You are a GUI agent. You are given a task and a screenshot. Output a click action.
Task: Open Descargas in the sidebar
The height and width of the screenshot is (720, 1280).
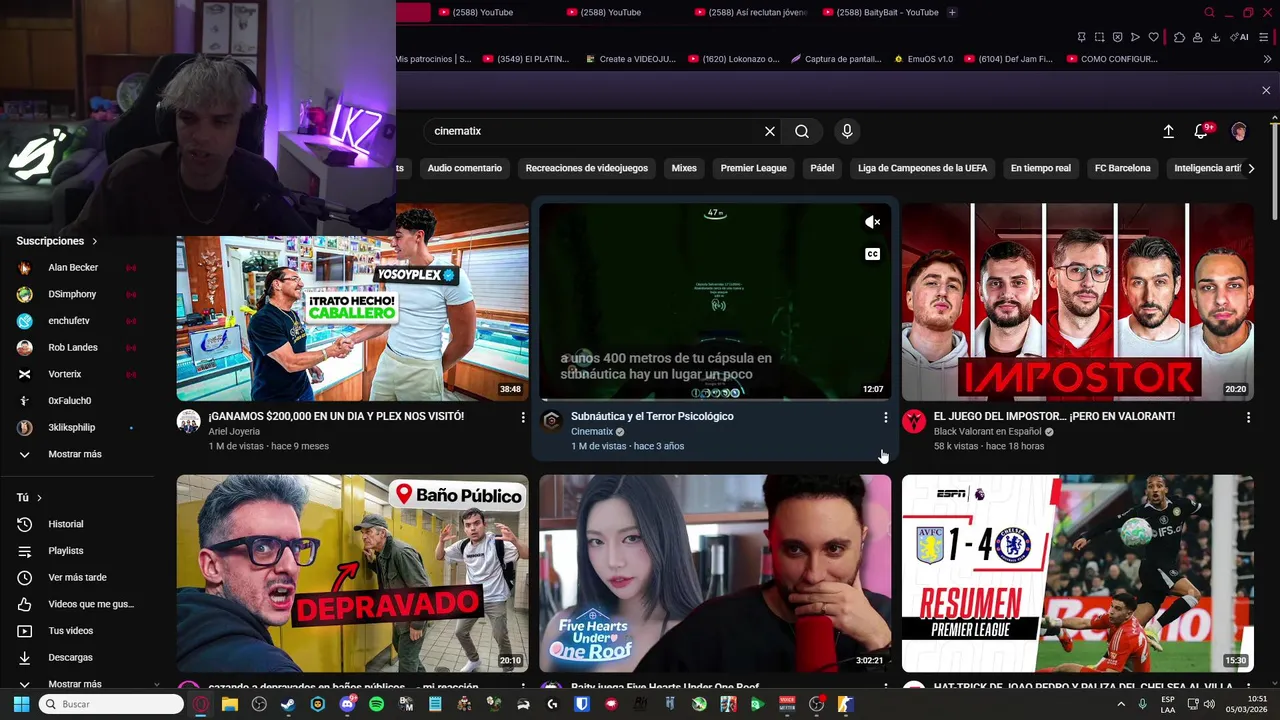[70, 657]
